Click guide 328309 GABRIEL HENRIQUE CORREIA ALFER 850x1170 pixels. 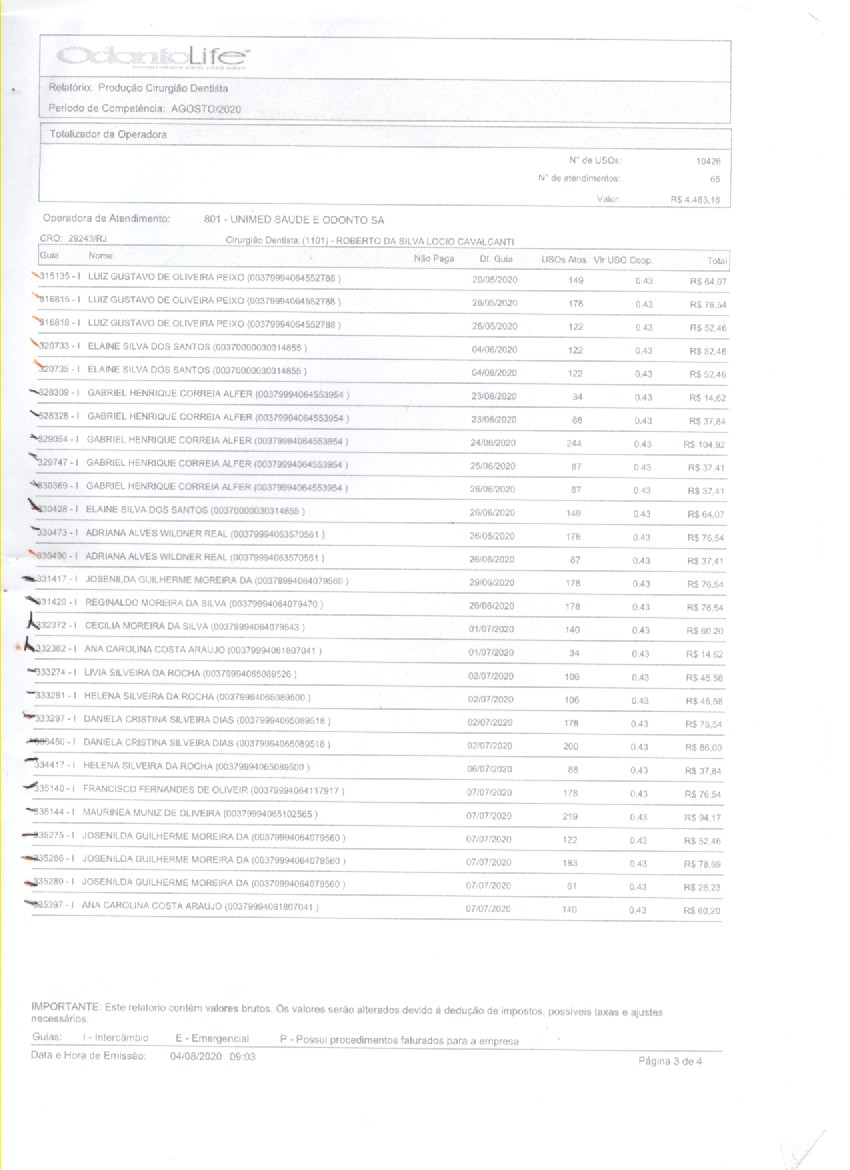pyautogui.click(x=193, y=394)
